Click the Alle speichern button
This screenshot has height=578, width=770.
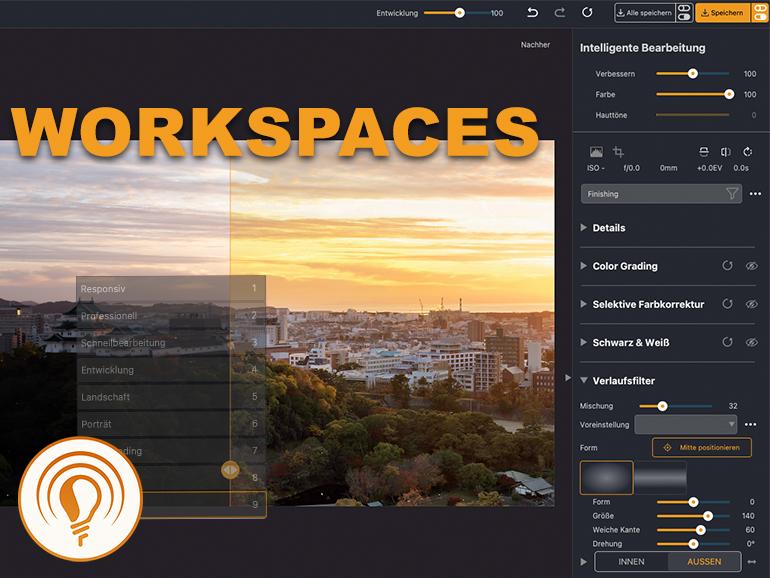[x=643, y=13]
